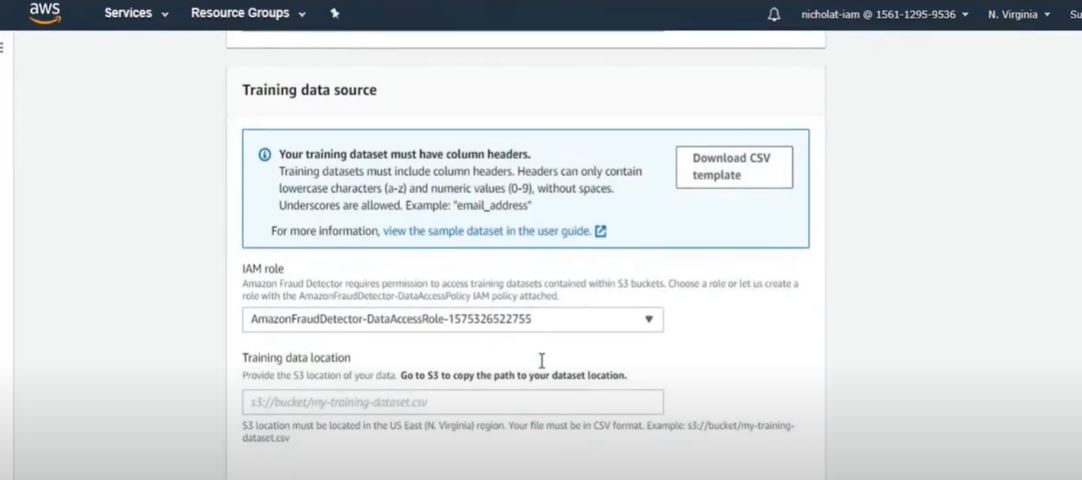Expand the nicholat-iam account dropdown
The height and width of the screenshot is (480, 1082).
(x=885, y=14)
